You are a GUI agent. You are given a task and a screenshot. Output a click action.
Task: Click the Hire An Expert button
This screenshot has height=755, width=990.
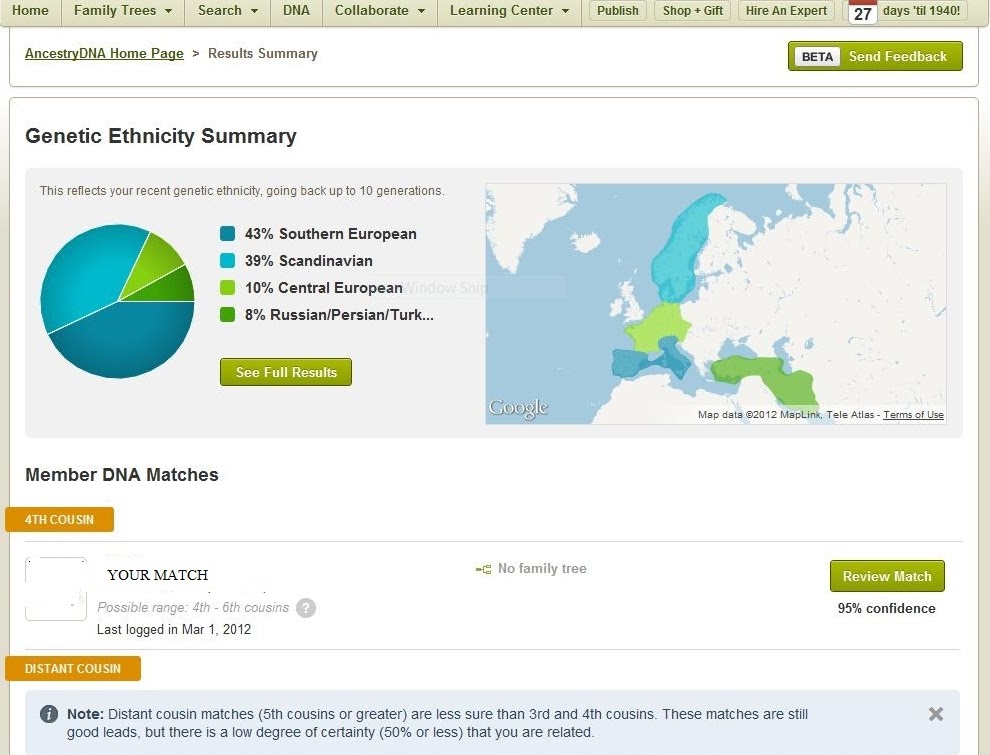[x=786, y=11]
